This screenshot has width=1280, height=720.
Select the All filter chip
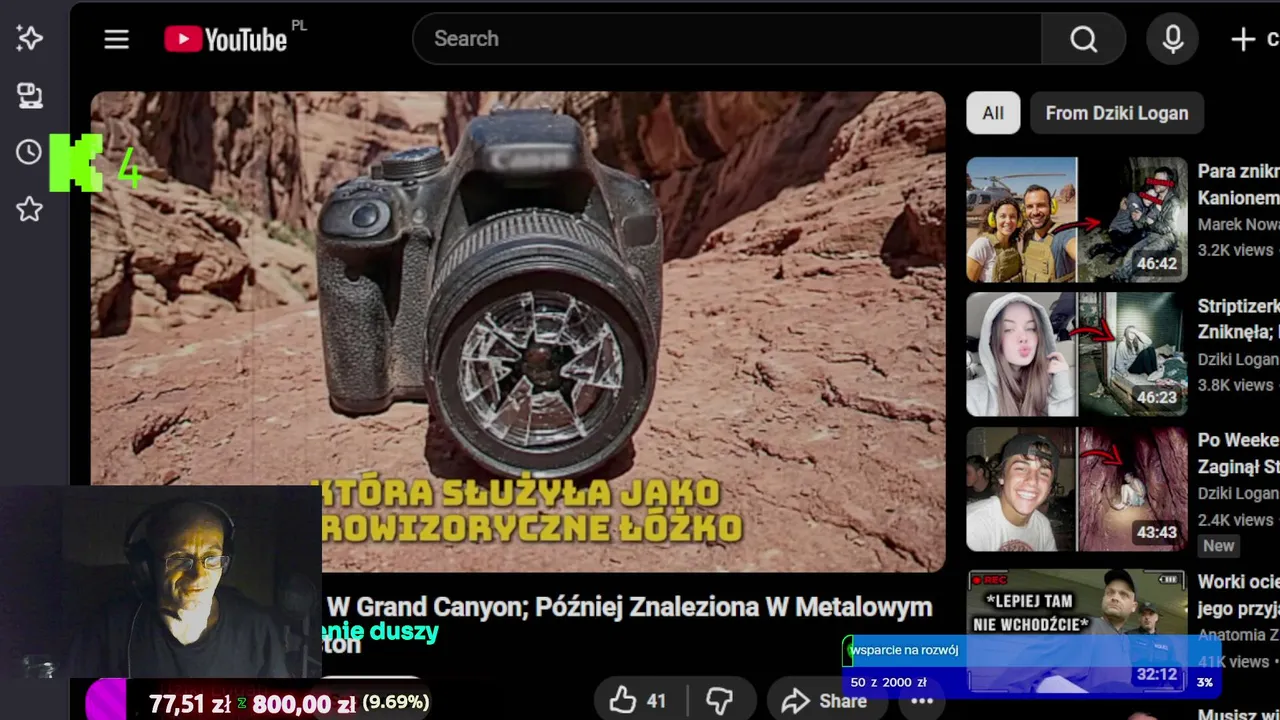pos(993,113)
